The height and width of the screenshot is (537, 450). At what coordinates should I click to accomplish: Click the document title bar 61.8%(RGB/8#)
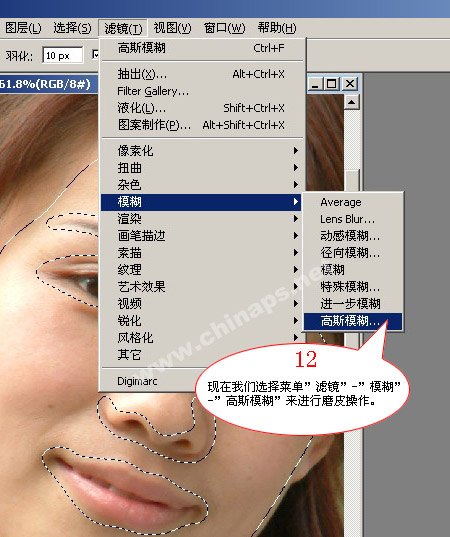click(46, 84)
